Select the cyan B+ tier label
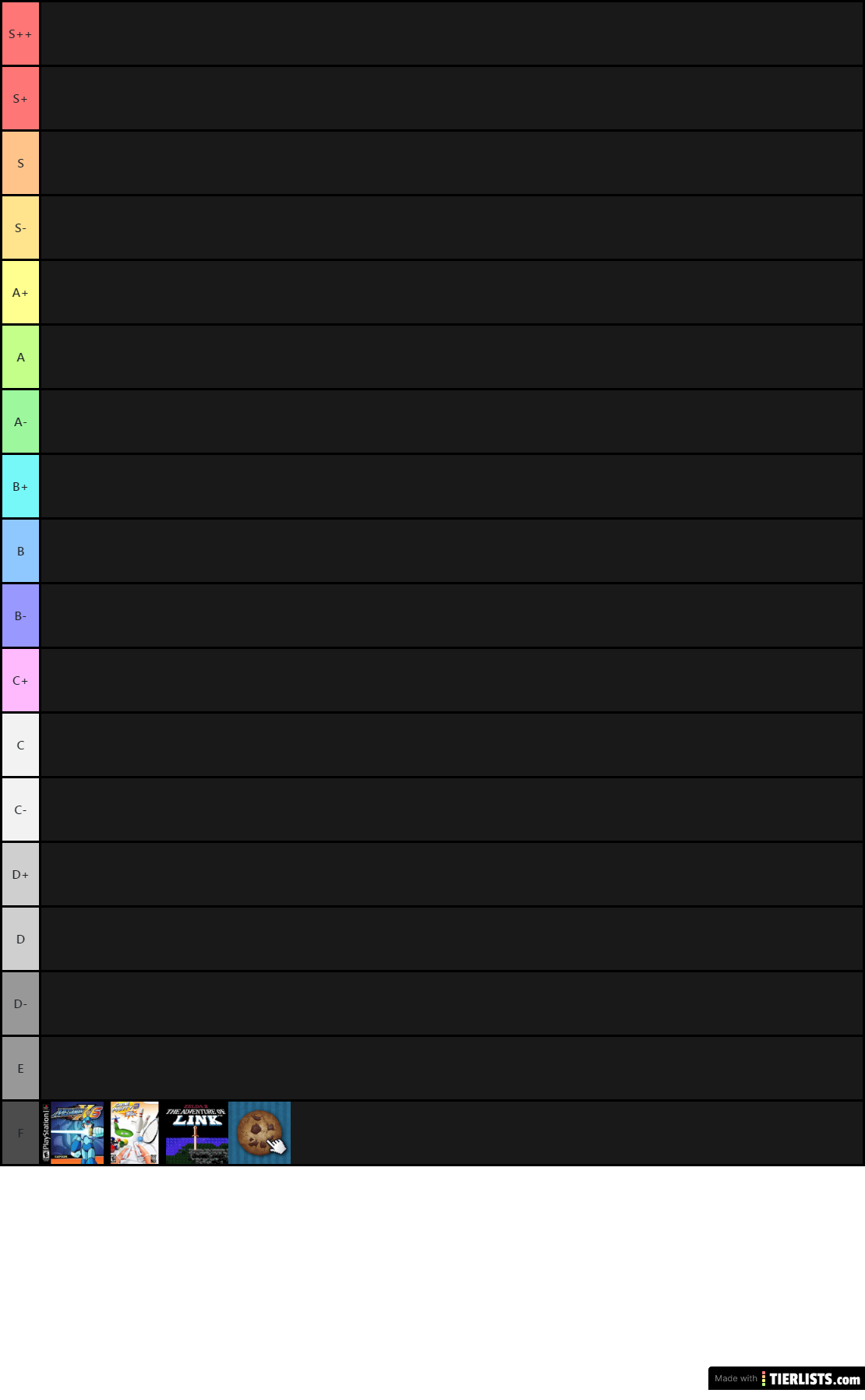This screenshot has height=1400, width=865. coord(20,486)
